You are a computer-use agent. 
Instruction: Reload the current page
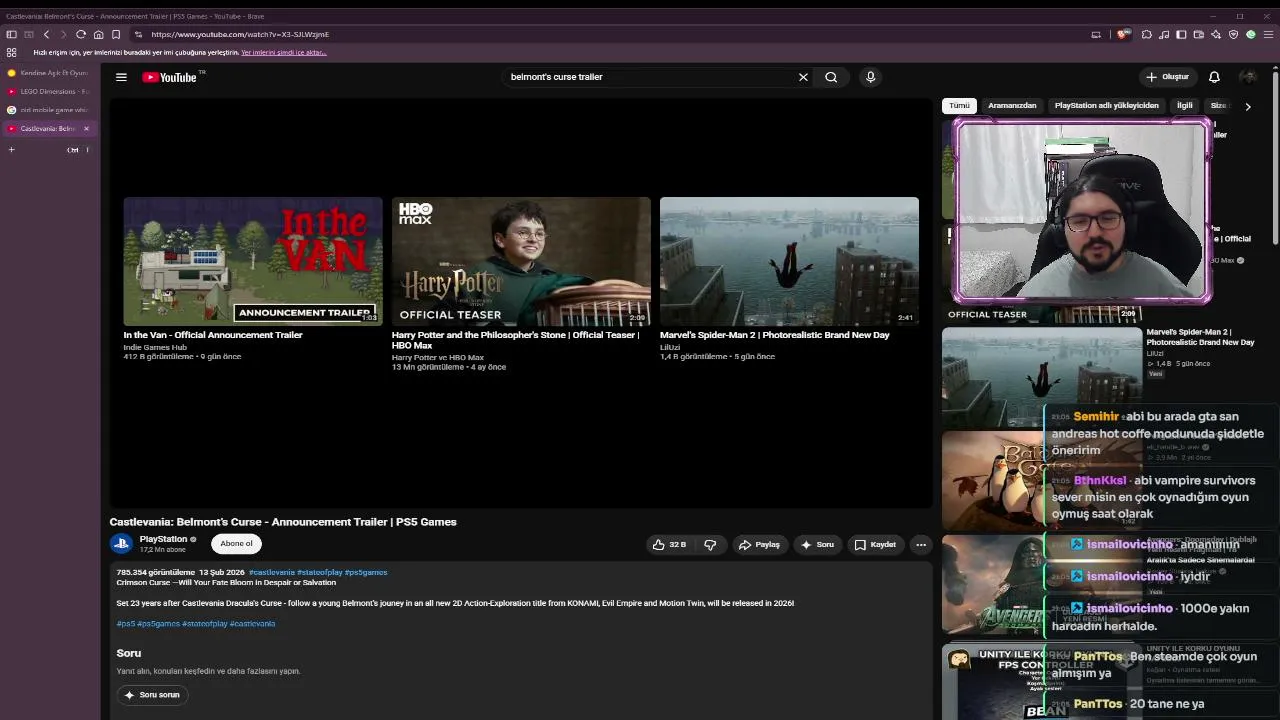pos(81,34)
